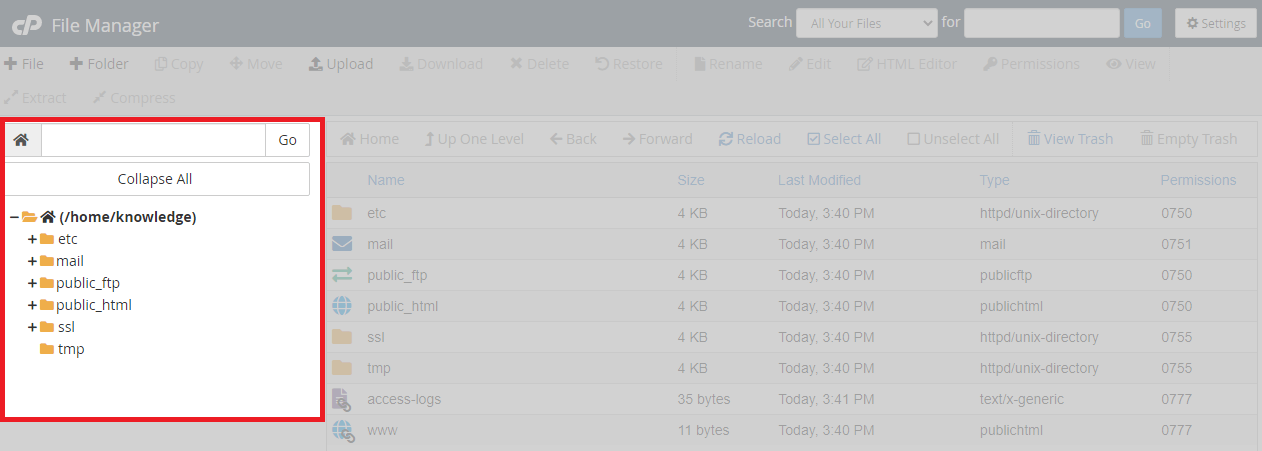Screen dimensions: 1262x451
Task: Reload the file listing
Action: point(750,139)
